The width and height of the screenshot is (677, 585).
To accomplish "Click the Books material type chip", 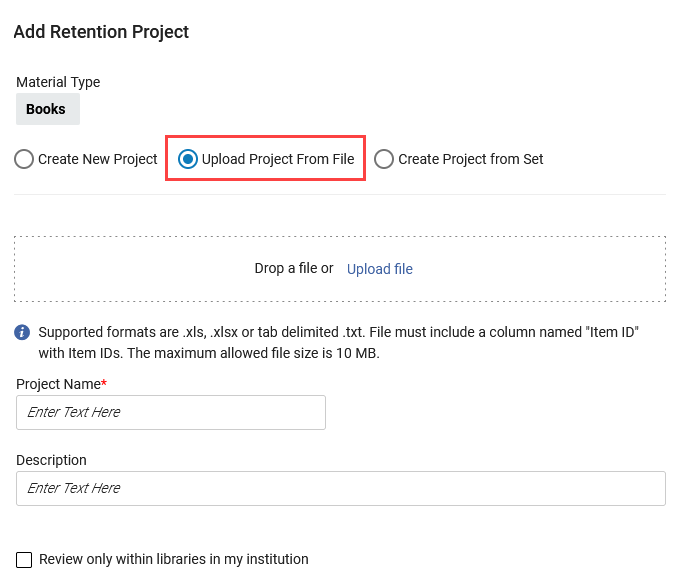I will tap(47, 110).
